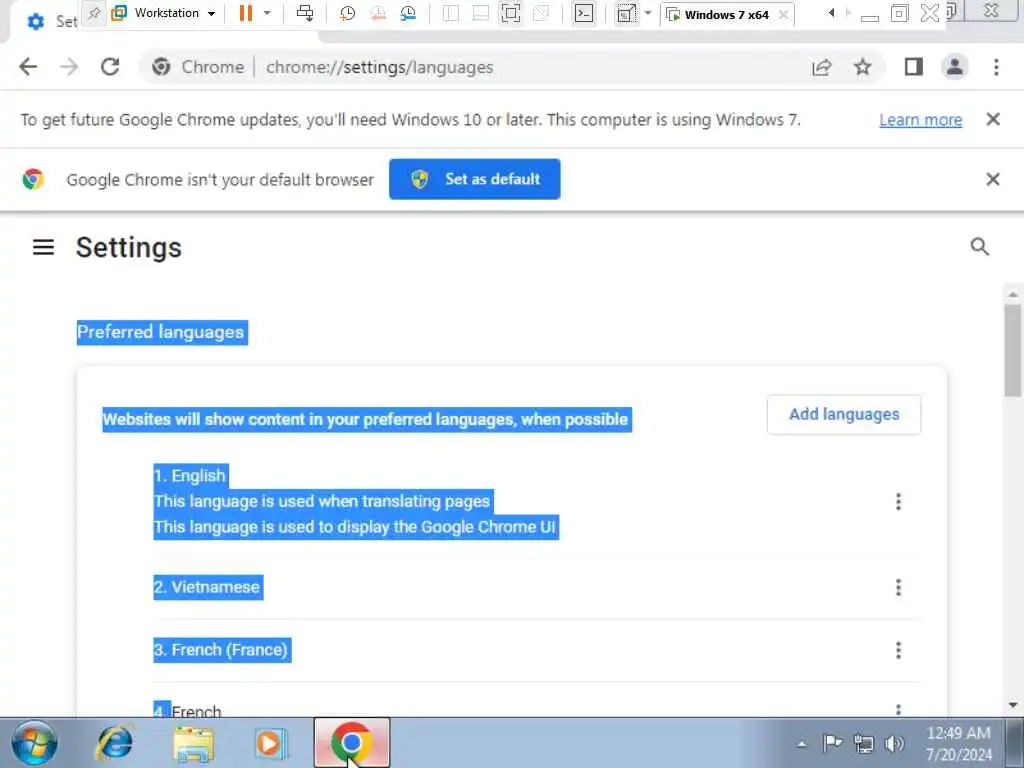Go back with Chrome's back arrow
Image resolution: width=1024 pixels, height=768 pixels.
click(28, 67)
